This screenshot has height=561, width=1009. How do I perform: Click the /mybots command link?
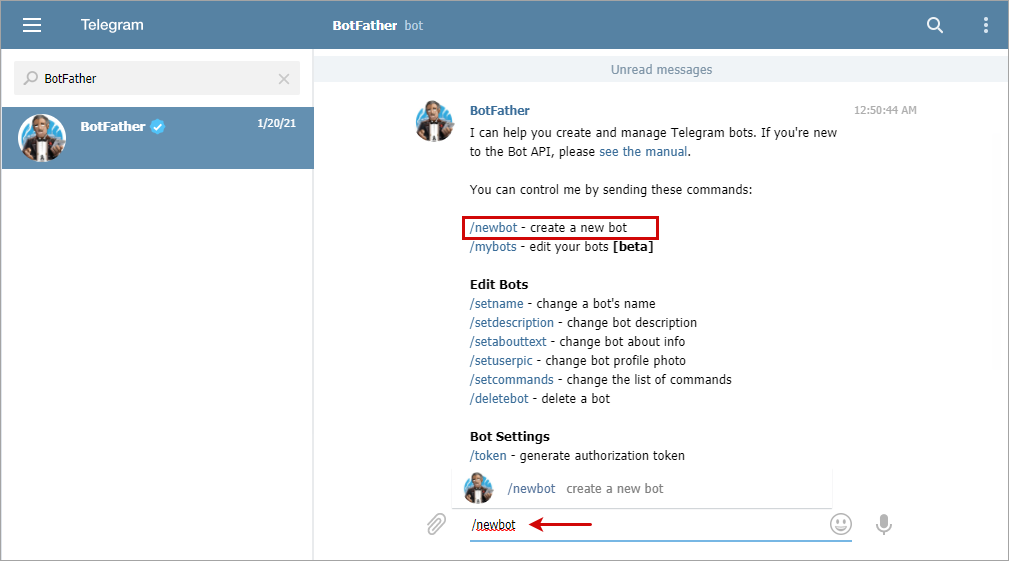tap(493, 247)
